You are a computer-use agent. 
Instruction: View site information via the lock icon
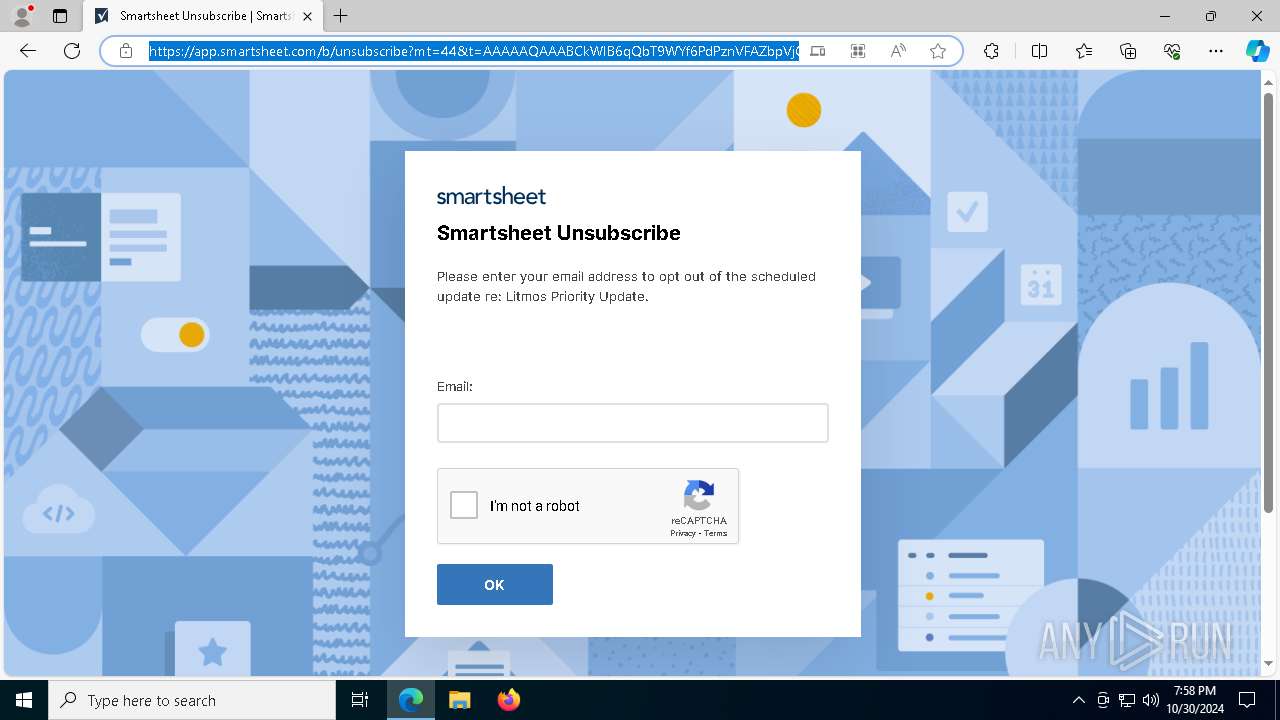(x=126, y=51)
